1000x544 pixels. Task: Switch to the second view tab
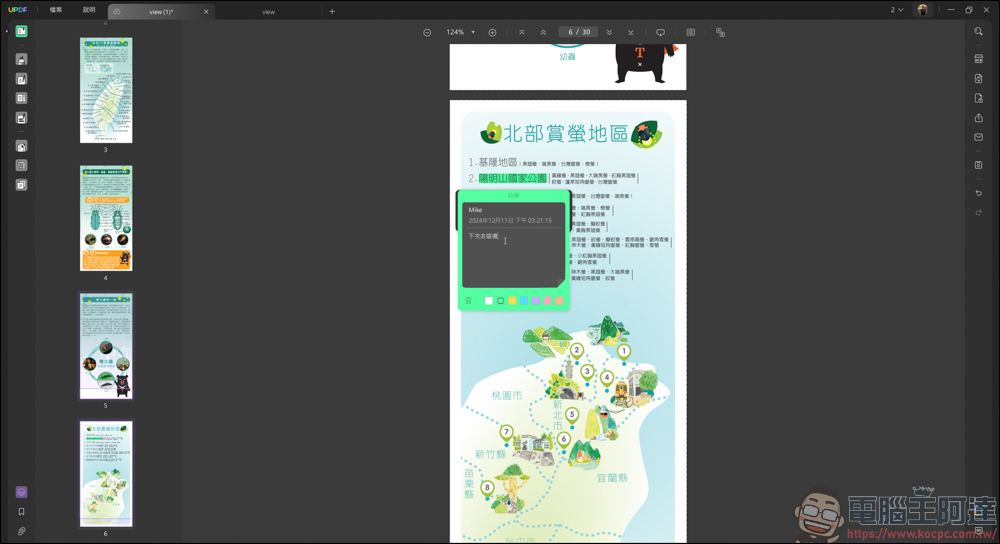point(268,11)
